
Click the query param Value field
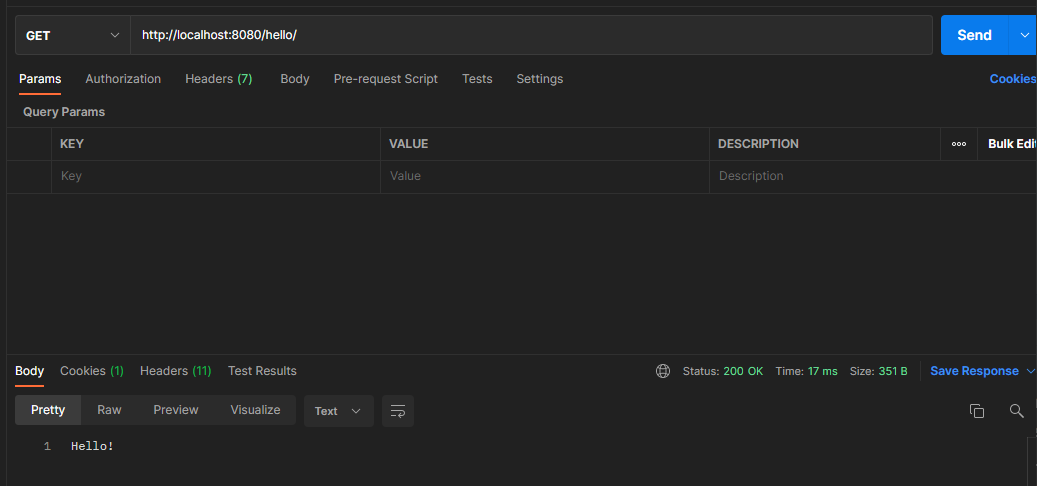coord(545,177)
